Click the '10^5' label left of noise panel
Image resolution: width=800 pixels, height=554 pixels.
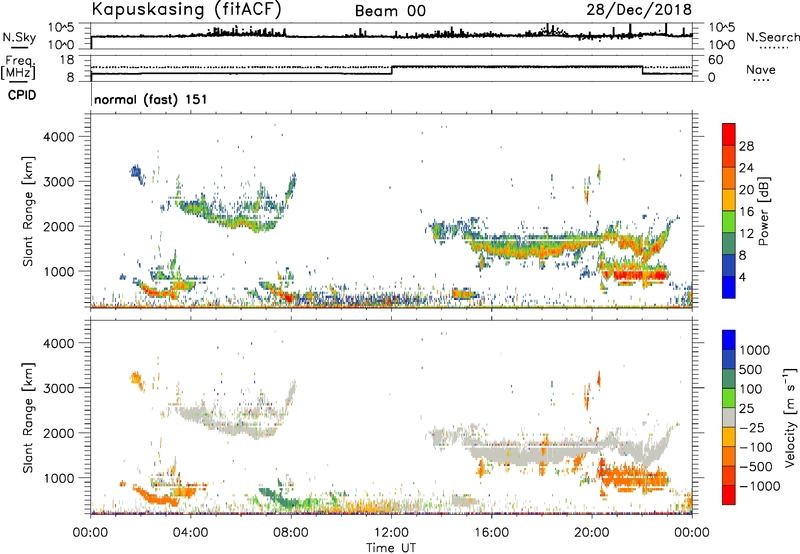click(61, 28)
